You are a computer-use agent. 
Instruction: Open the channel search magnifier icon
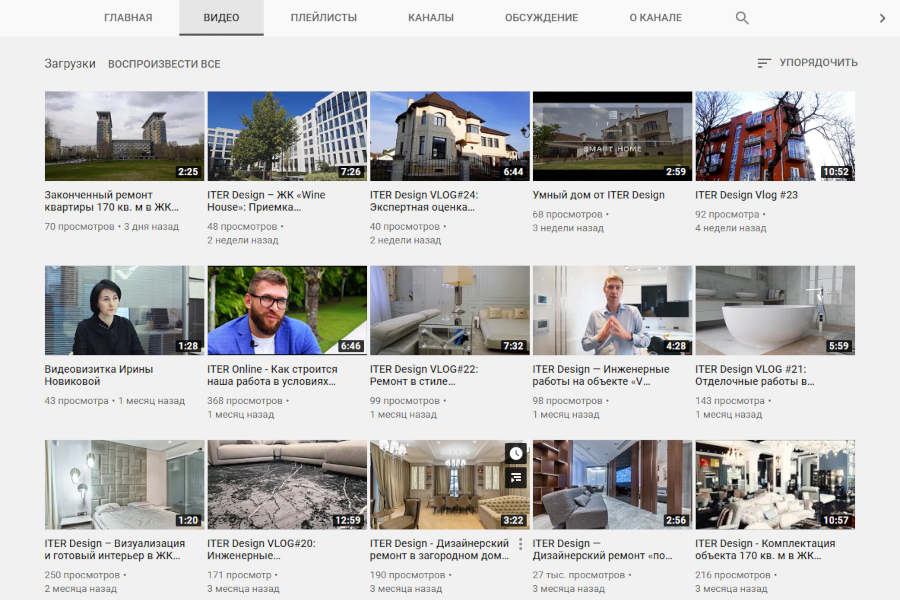[x=742, y=18]
